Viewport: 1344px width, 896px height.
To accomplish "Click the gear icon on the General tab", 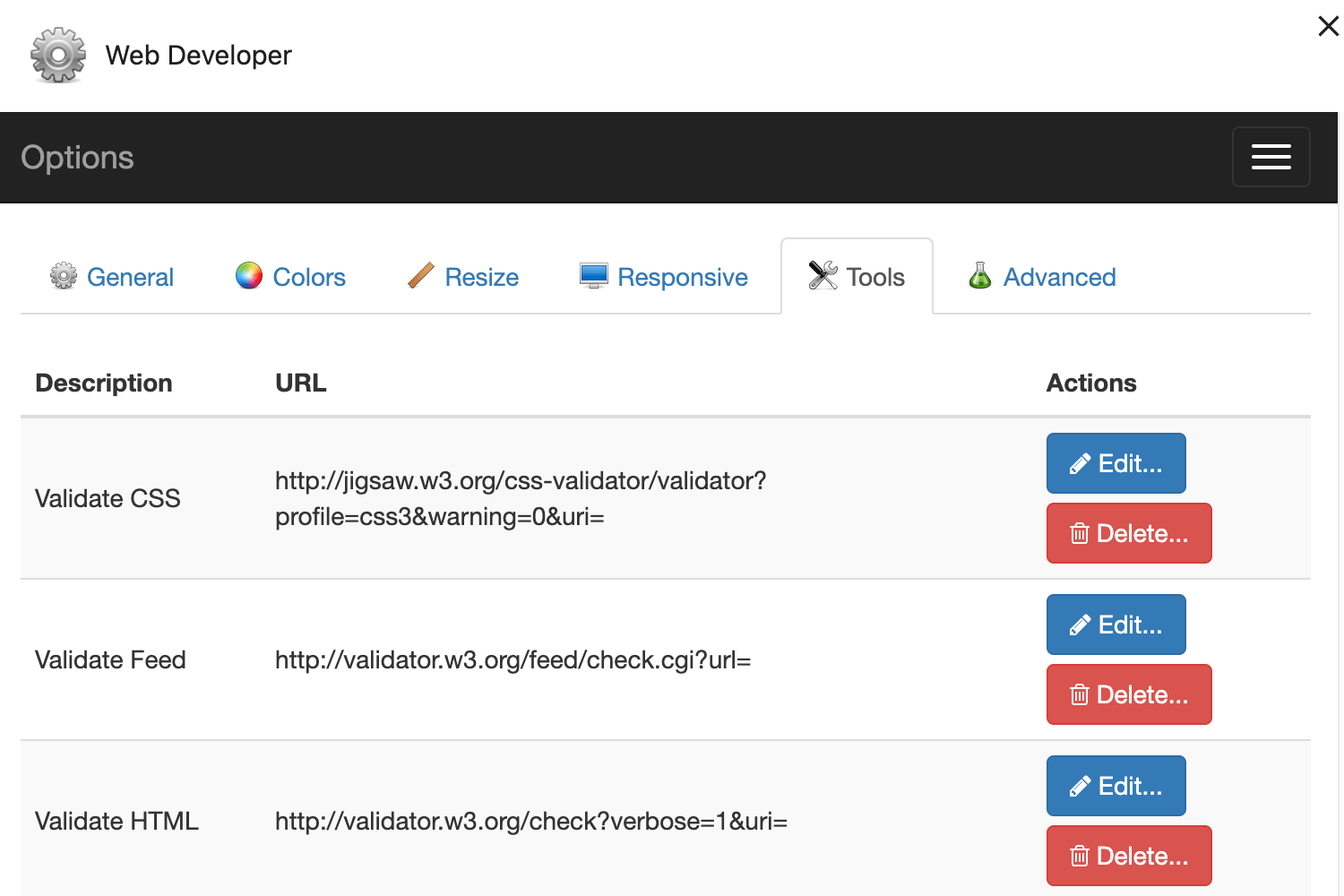I will pyautogui.click(x=63, y=277).
